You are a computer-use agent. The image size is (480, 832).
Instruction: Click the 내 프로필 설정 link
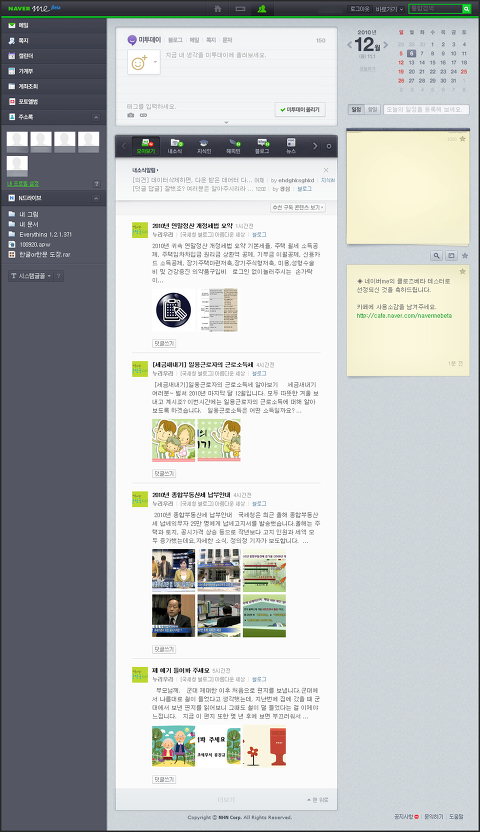coord(23,184)
